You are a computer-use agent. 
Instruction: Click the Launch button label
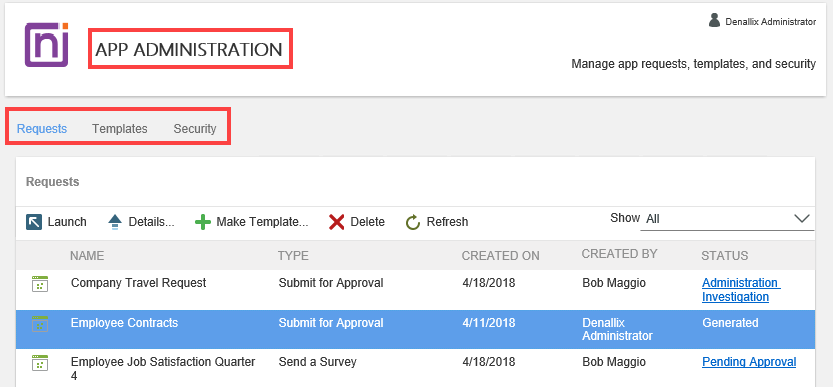click(x=67, y=222)
